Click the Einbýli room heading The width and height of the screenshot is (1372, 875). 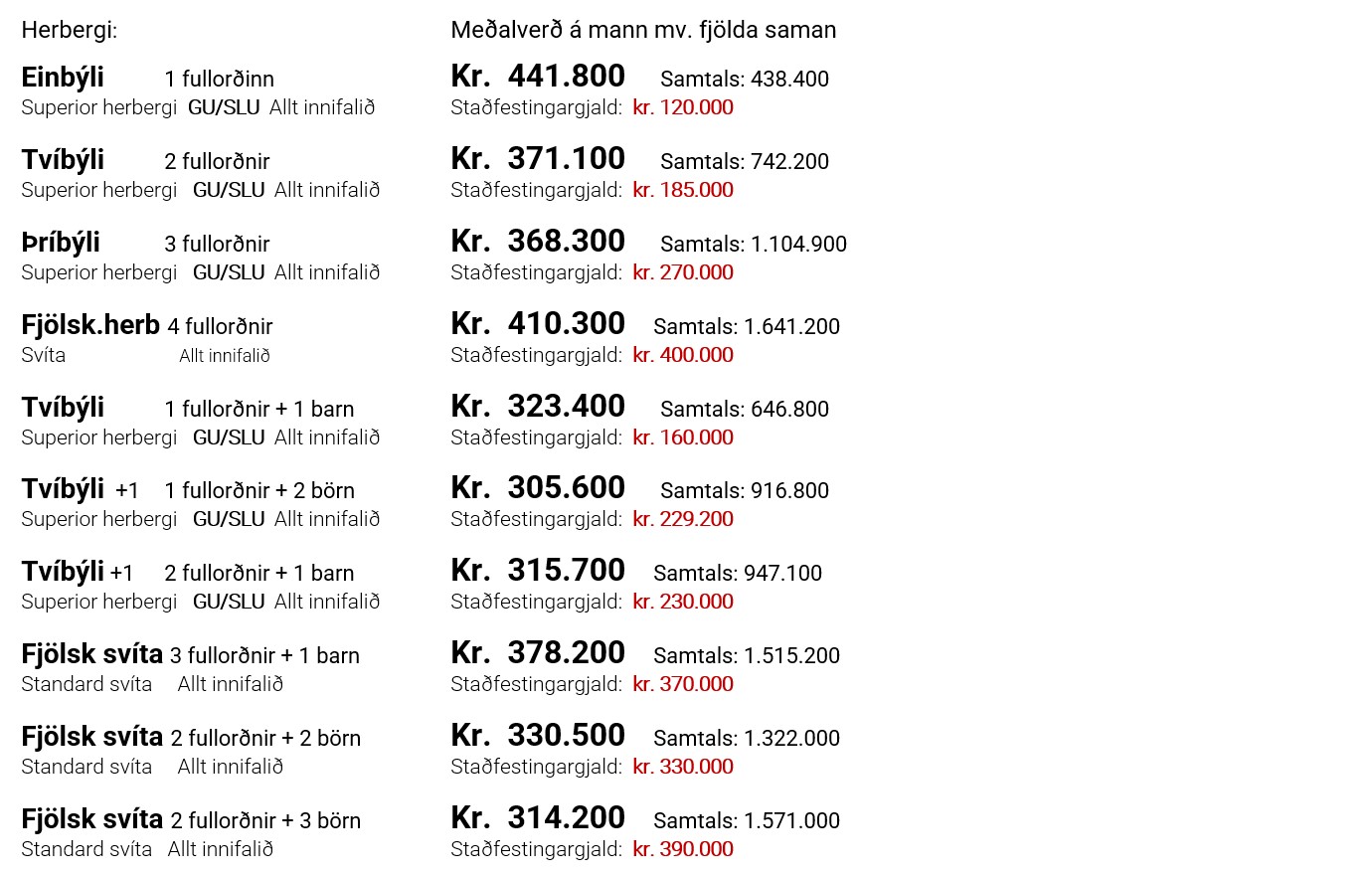pyautogui.click(x=63, y=78)
